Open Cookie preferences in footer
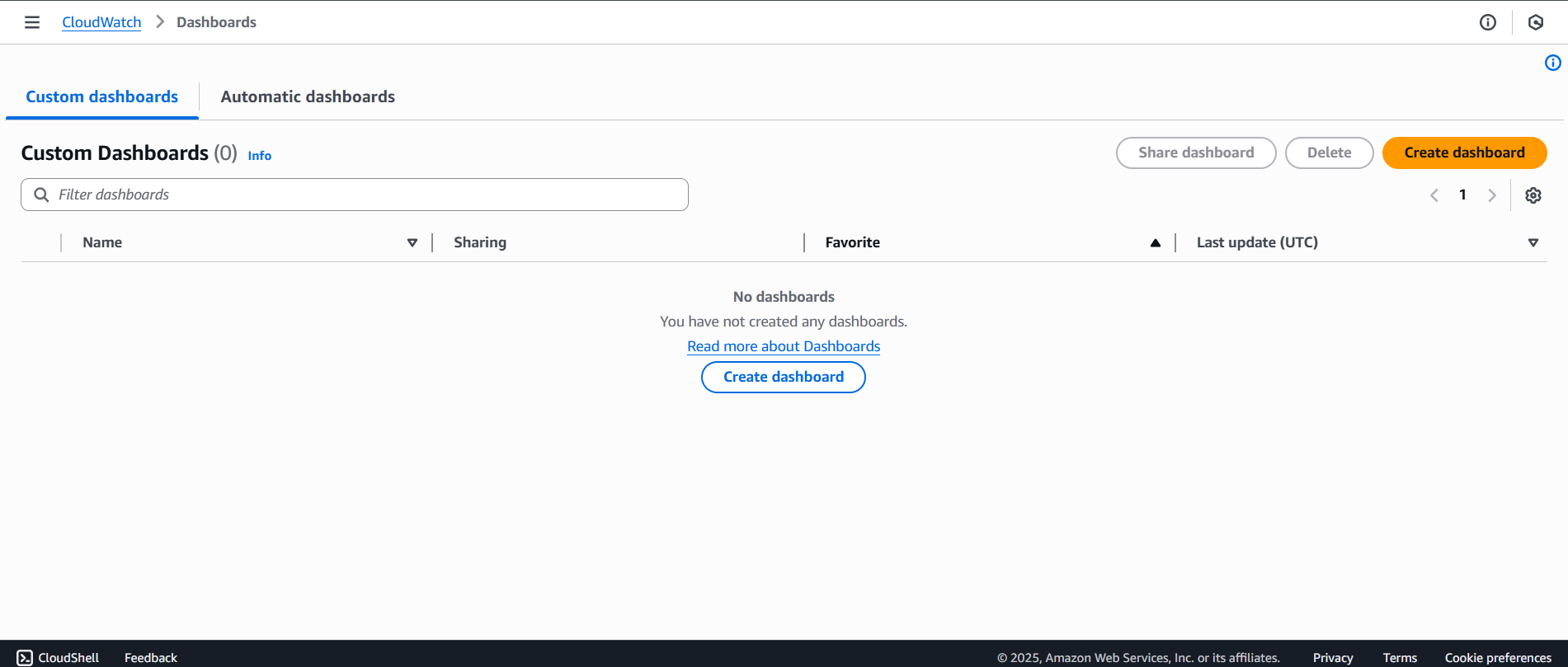Image resolution: width=1568 pixels, height=667 pixels. pos(1498,657)
